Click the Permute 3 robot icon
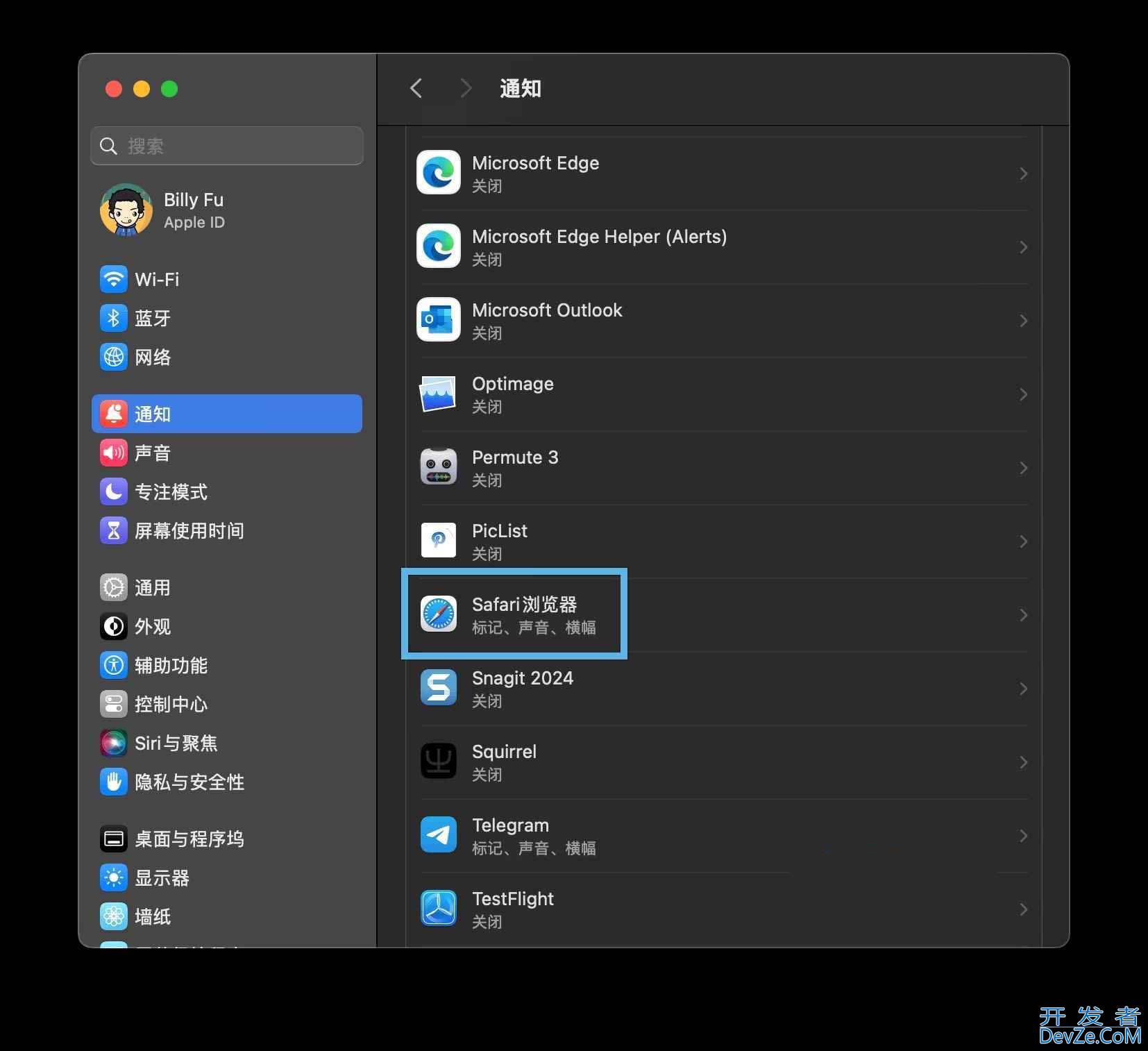This screenshot has width=1148, height=1051. (x=439, y=467)
